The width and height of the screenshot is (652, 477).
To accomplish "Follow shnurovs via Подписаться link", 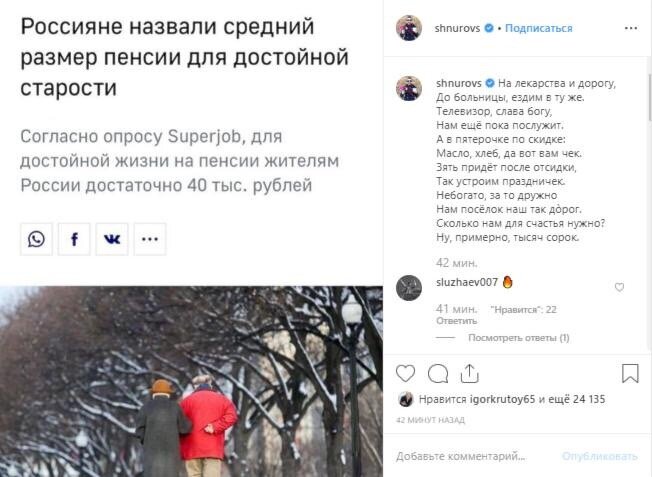I will coord(538,28).
